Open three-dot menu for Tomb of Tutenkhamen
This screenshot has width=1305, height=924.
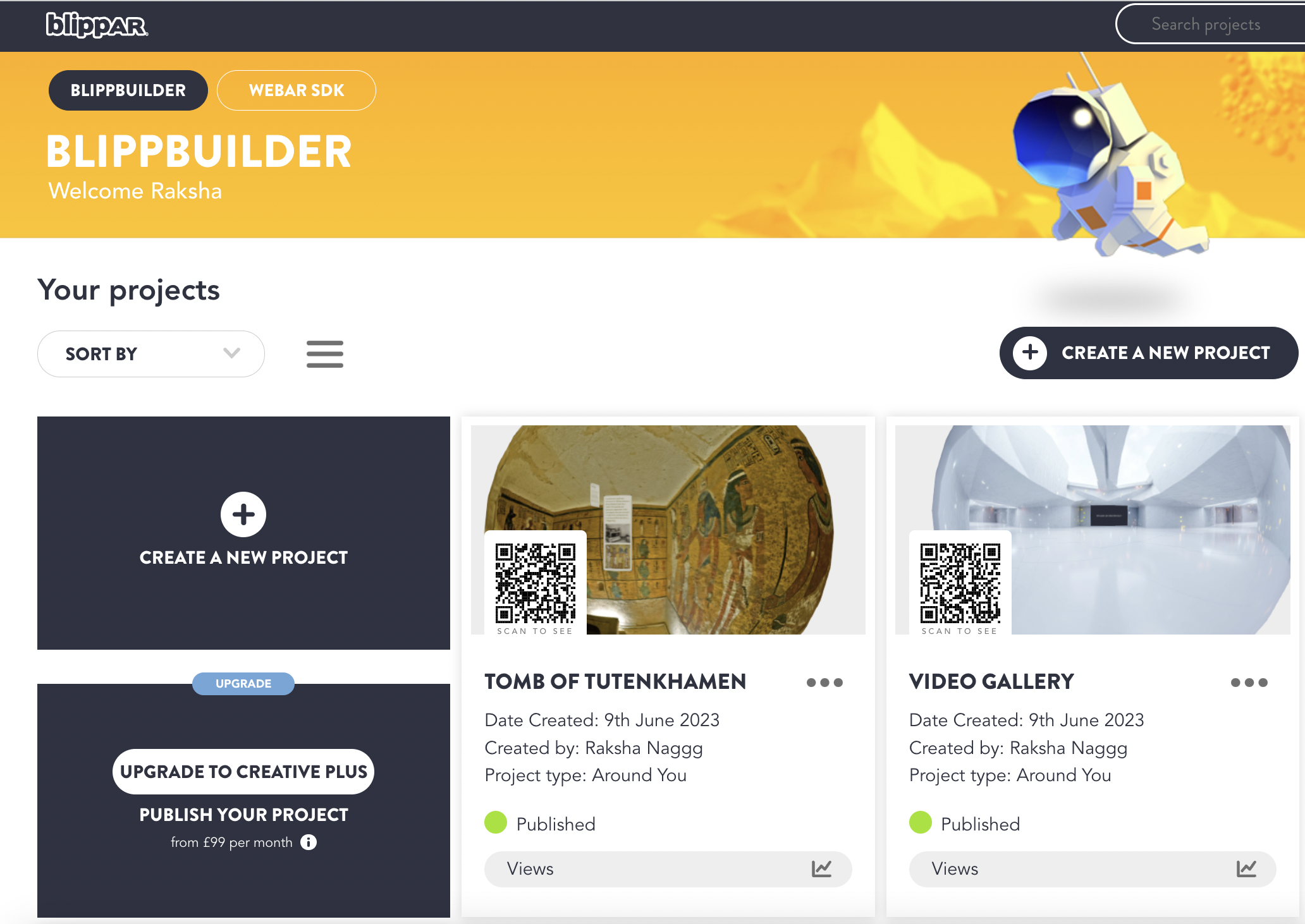click(x=824, y=683)
